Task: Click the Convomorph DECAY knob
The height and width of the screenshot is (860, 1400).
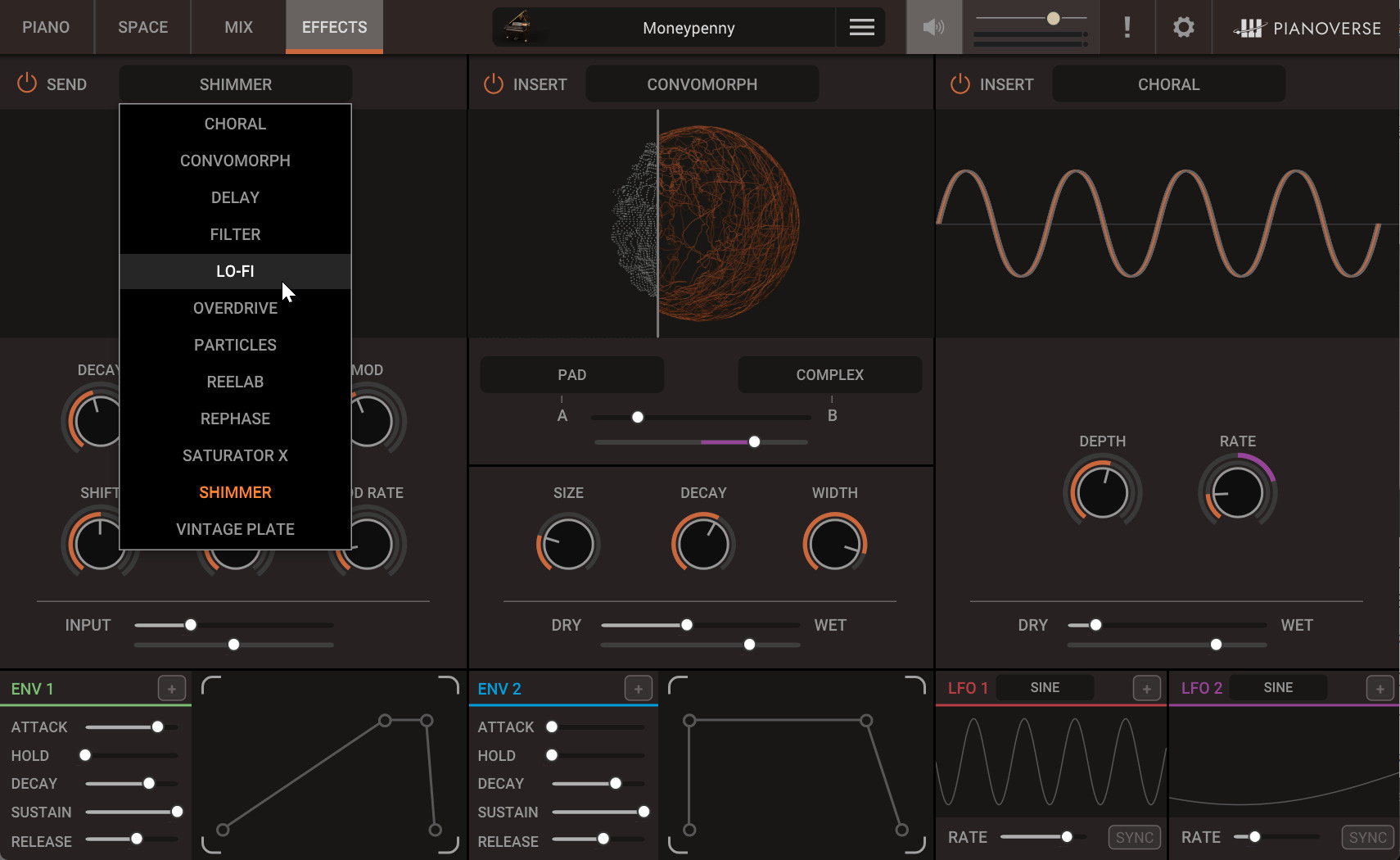Action: click(703, 544)
